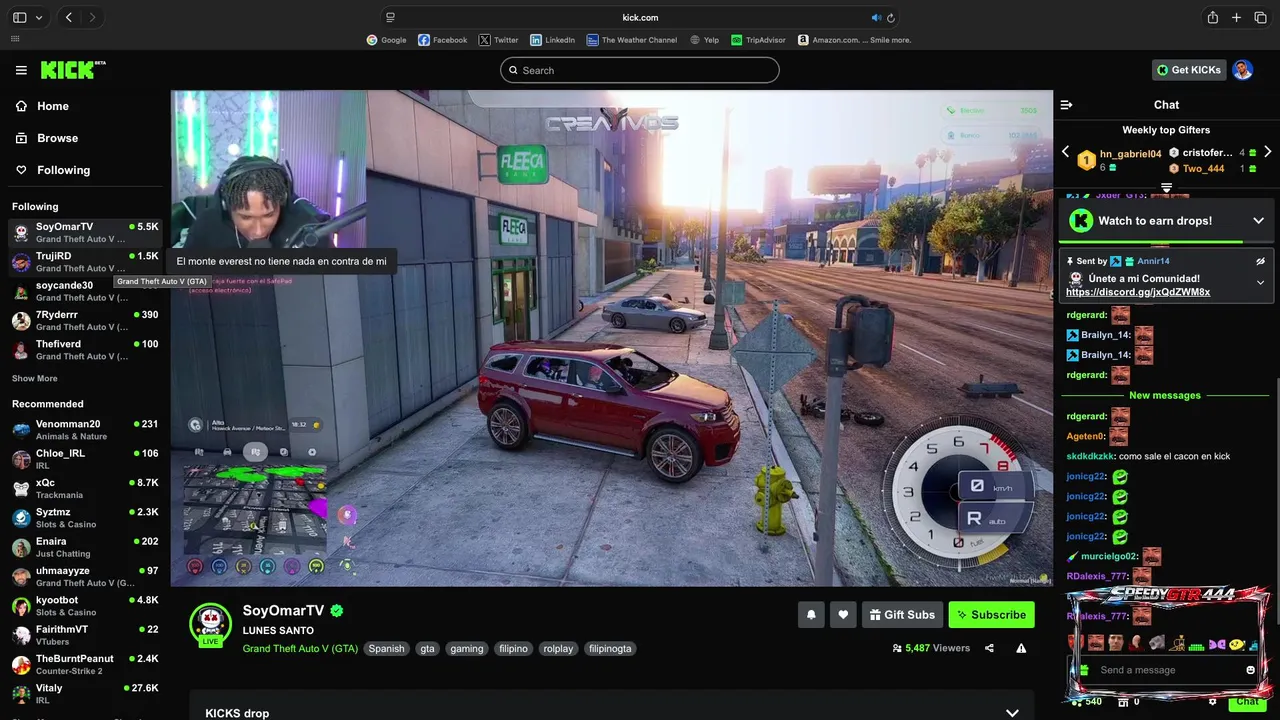Image resolution: width=1280 pixels, height=720 pixels.
Task: Select the Spanish tag
Action: 386,648
